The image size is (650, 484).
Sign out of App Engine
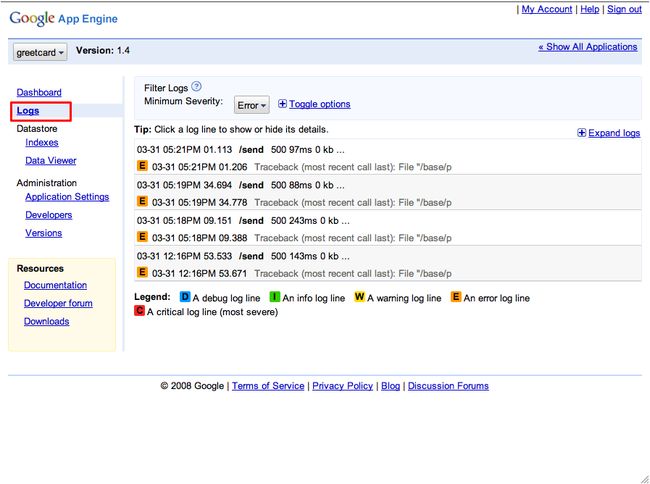624,9
